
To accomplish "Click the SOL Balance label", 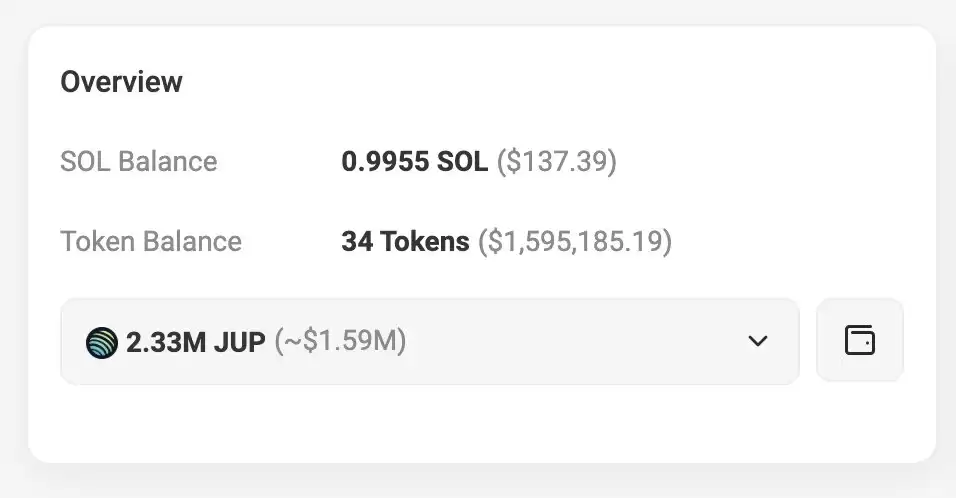I will (138, 162).
